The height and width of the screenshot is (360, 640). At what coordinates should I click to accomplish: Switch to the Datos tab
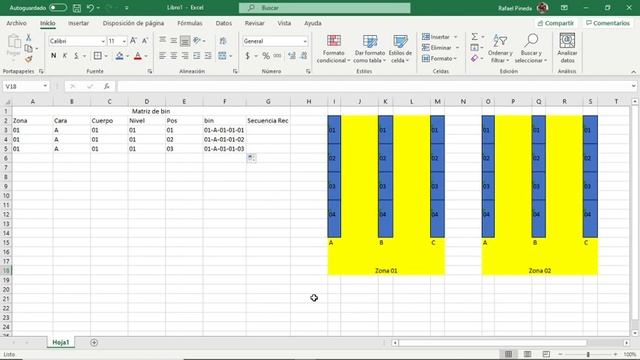pos(224,23)
